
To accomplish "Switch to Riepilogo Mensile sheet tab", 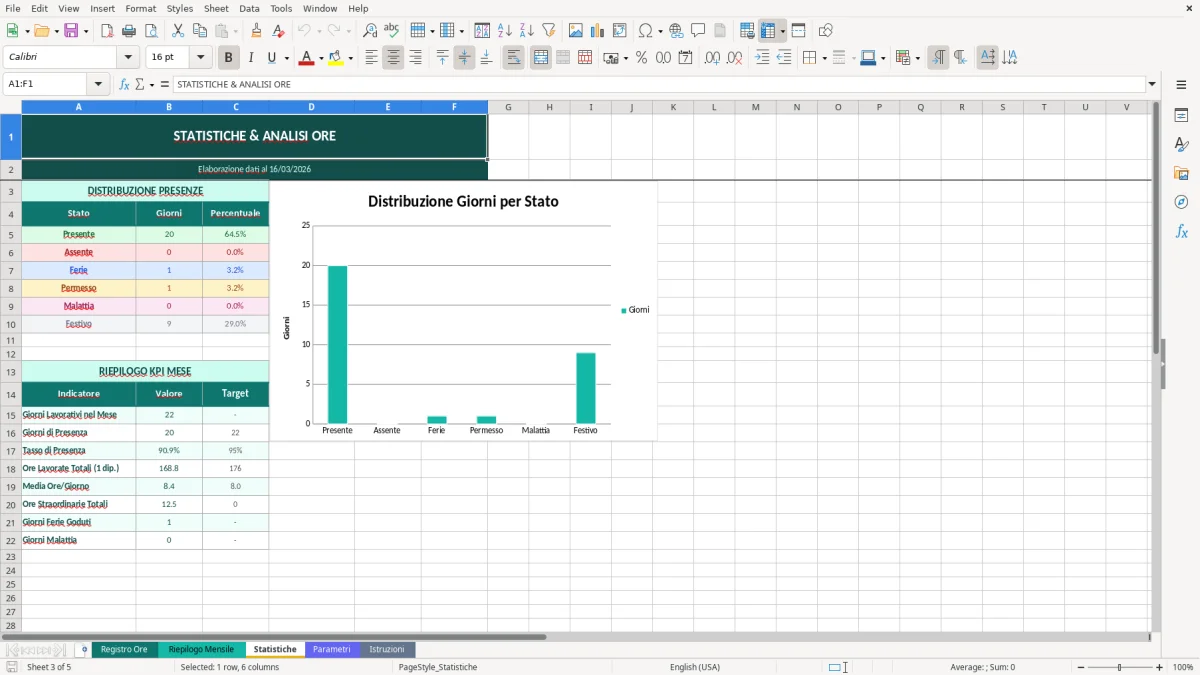I will 201,649.
